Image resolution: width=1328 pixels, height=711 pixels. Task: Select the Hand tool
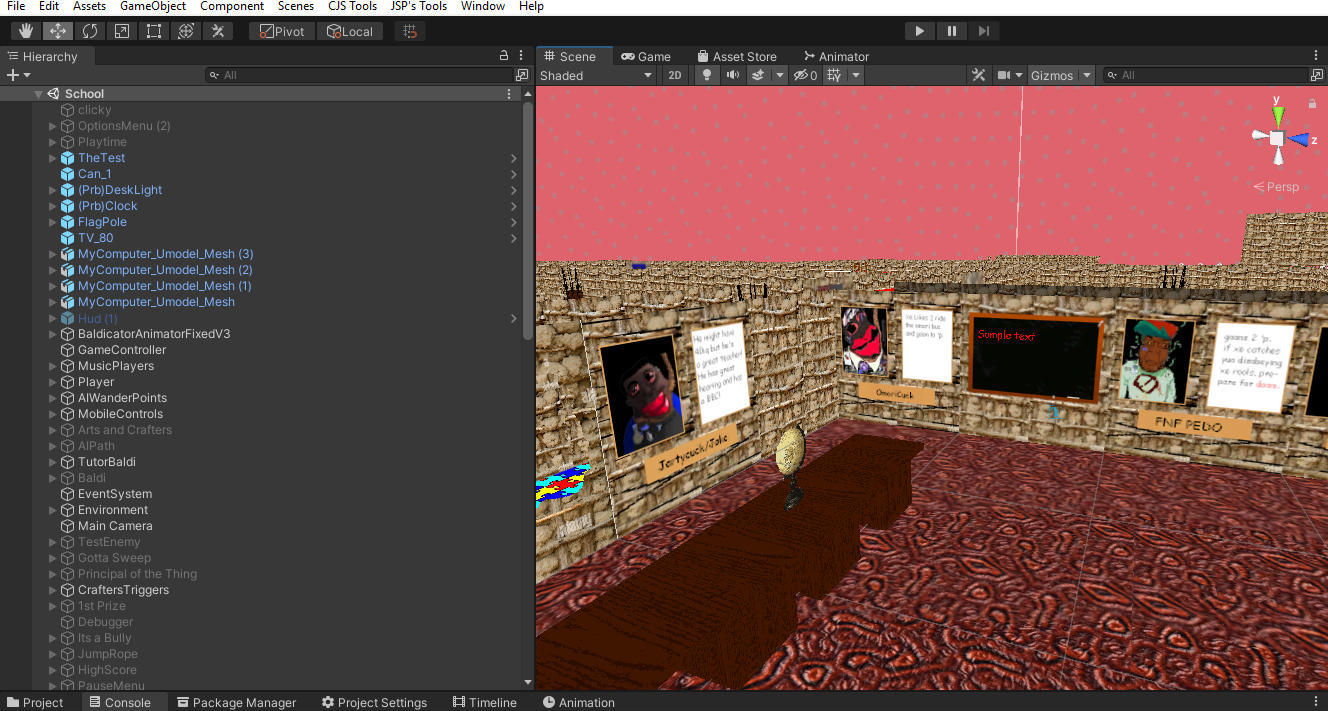[x=26, y=31]
